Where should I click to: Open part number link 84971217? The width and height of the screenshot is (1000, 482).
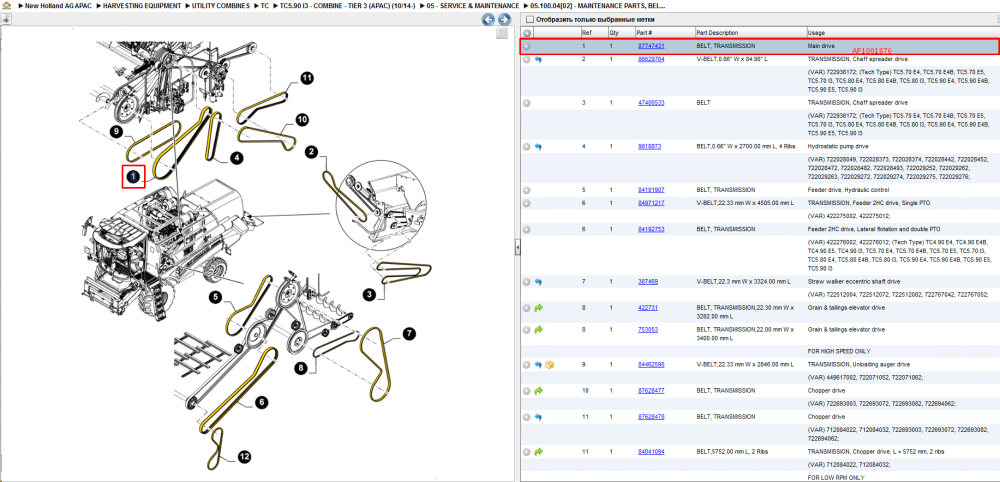[651, 203]
